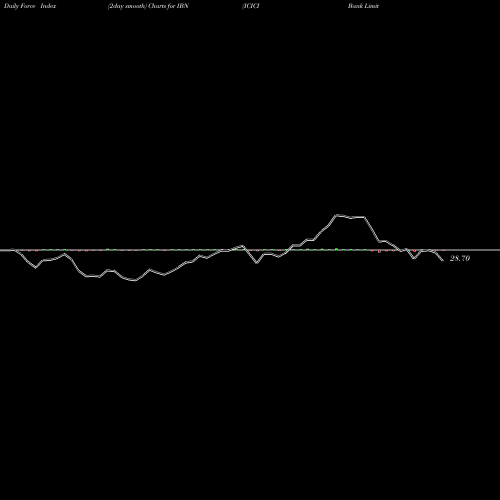
Task: Click the 'Daily Force Index' title text
Action: pos(30,6)
